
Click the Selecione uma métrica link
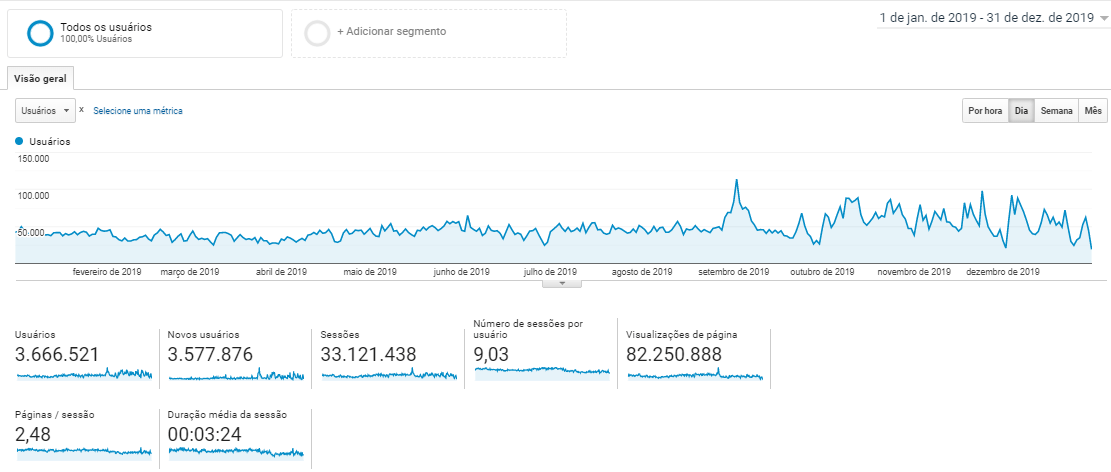(x=138, y=111)
